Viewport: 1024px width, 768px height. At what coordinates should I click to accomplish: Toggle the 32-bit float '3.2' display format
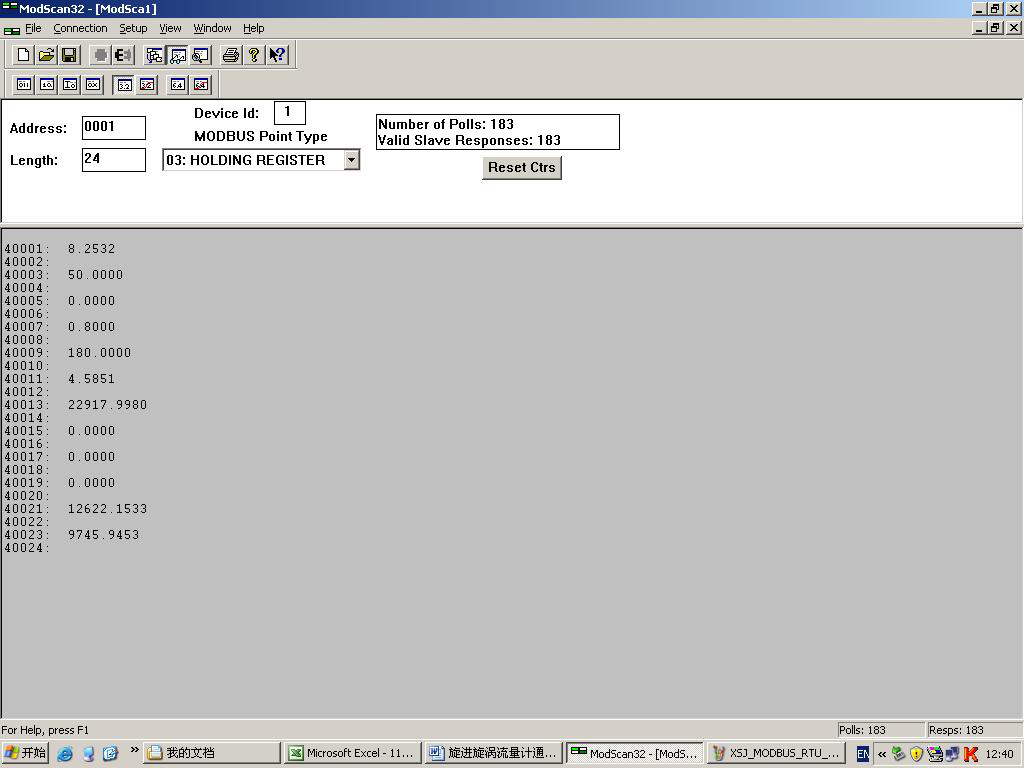click(x=124, y=85)
